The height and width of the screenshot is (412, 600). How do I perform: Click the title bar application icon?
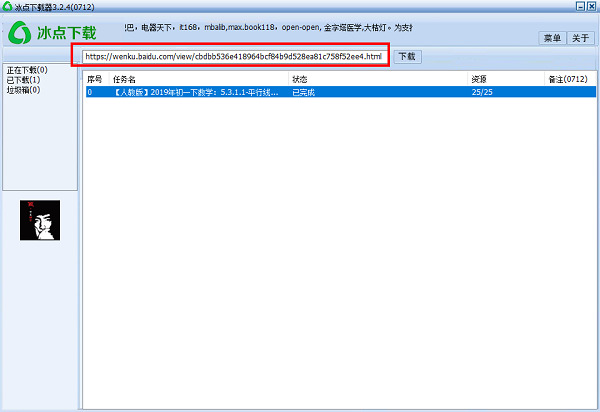[7, 6]
